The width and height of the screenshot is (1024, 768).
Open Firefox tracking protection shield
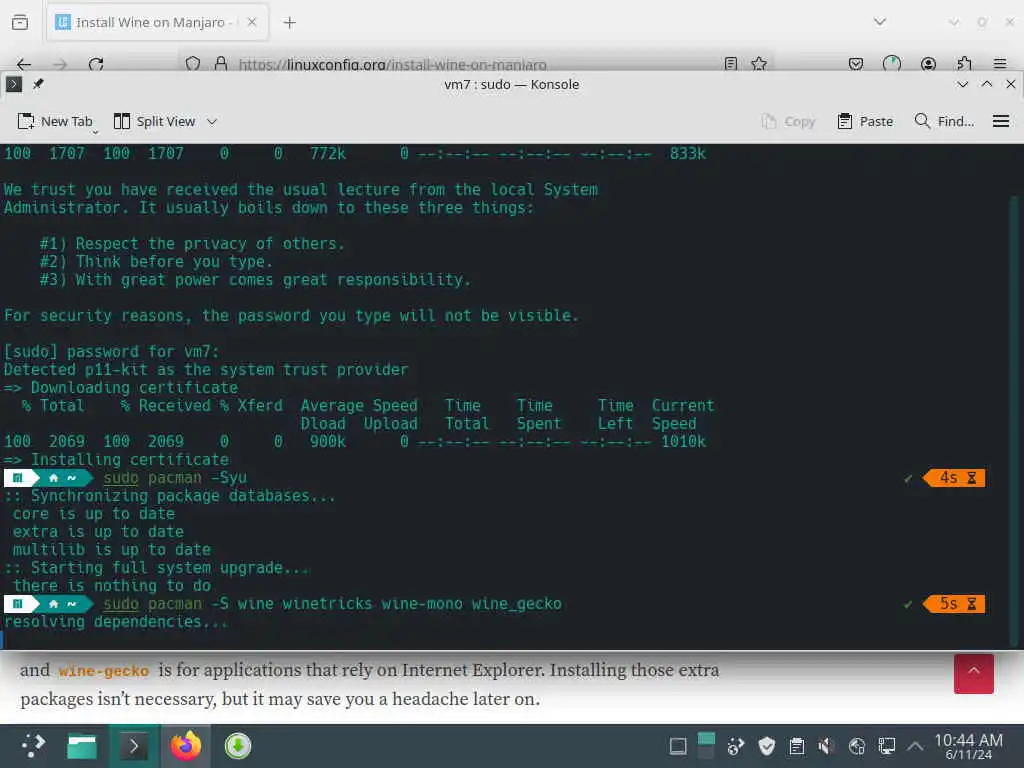193,64
